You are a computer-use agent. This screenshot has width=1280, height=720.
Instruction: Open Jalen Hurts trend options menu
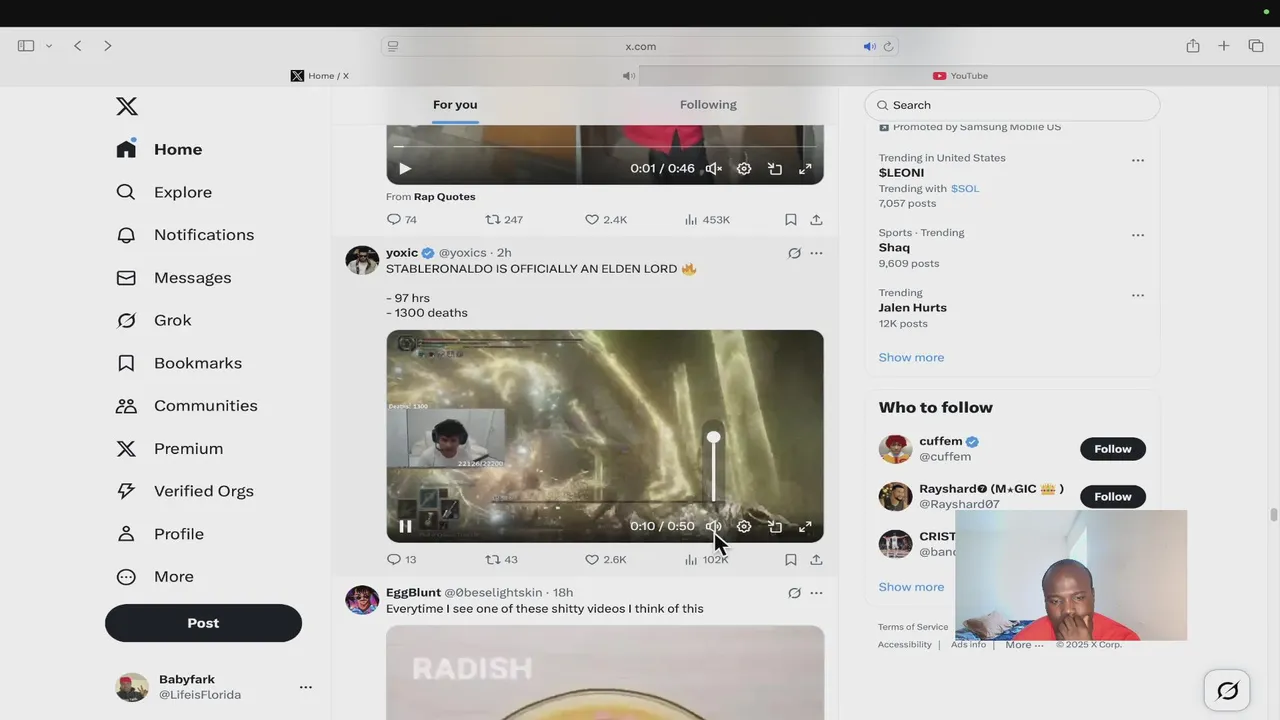coord(1137,295)
